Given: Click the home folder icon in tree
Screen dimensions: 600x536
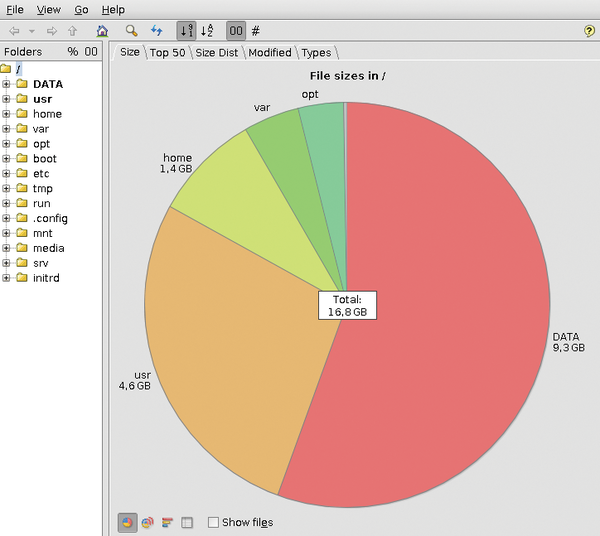Looking at the screenshot, I should 22,114.
